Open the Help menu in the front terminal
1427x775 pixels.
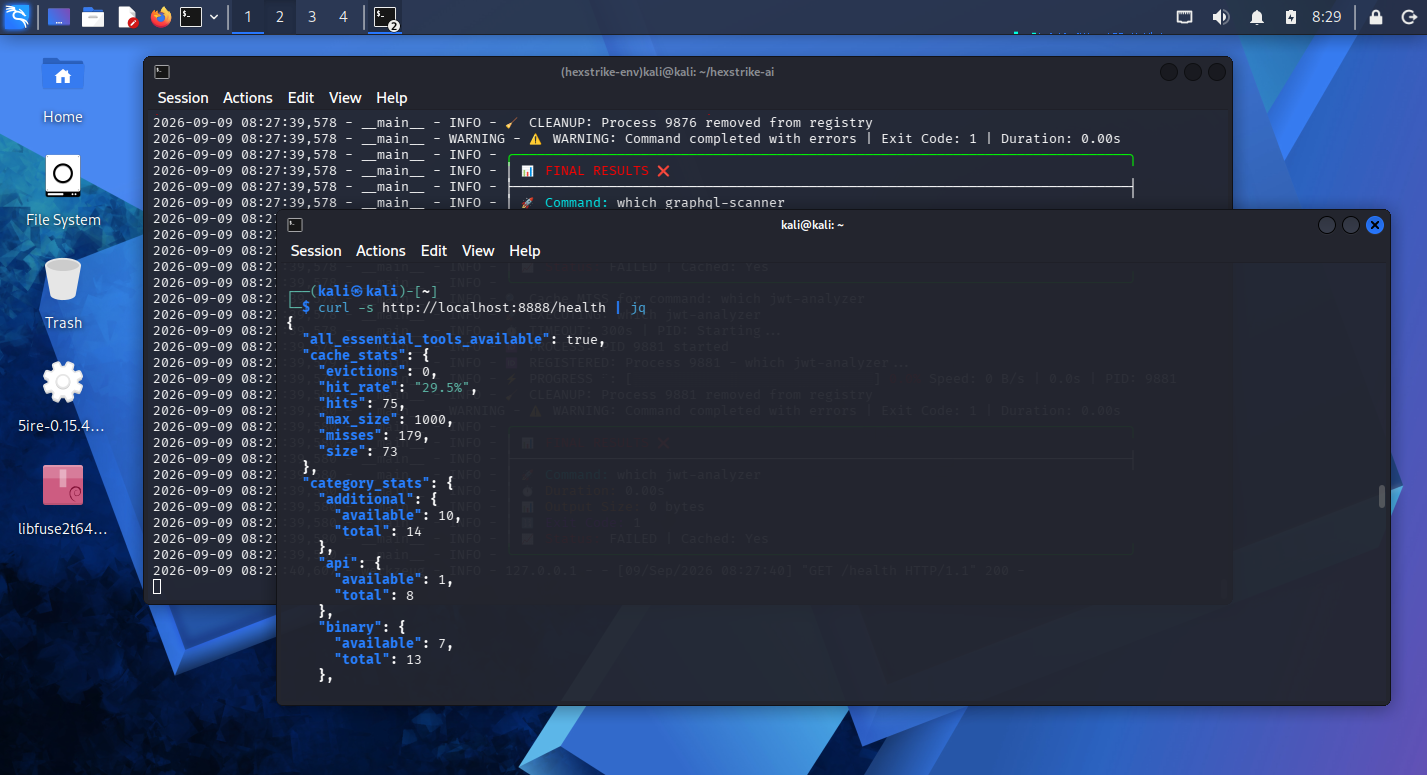point(524,251)
